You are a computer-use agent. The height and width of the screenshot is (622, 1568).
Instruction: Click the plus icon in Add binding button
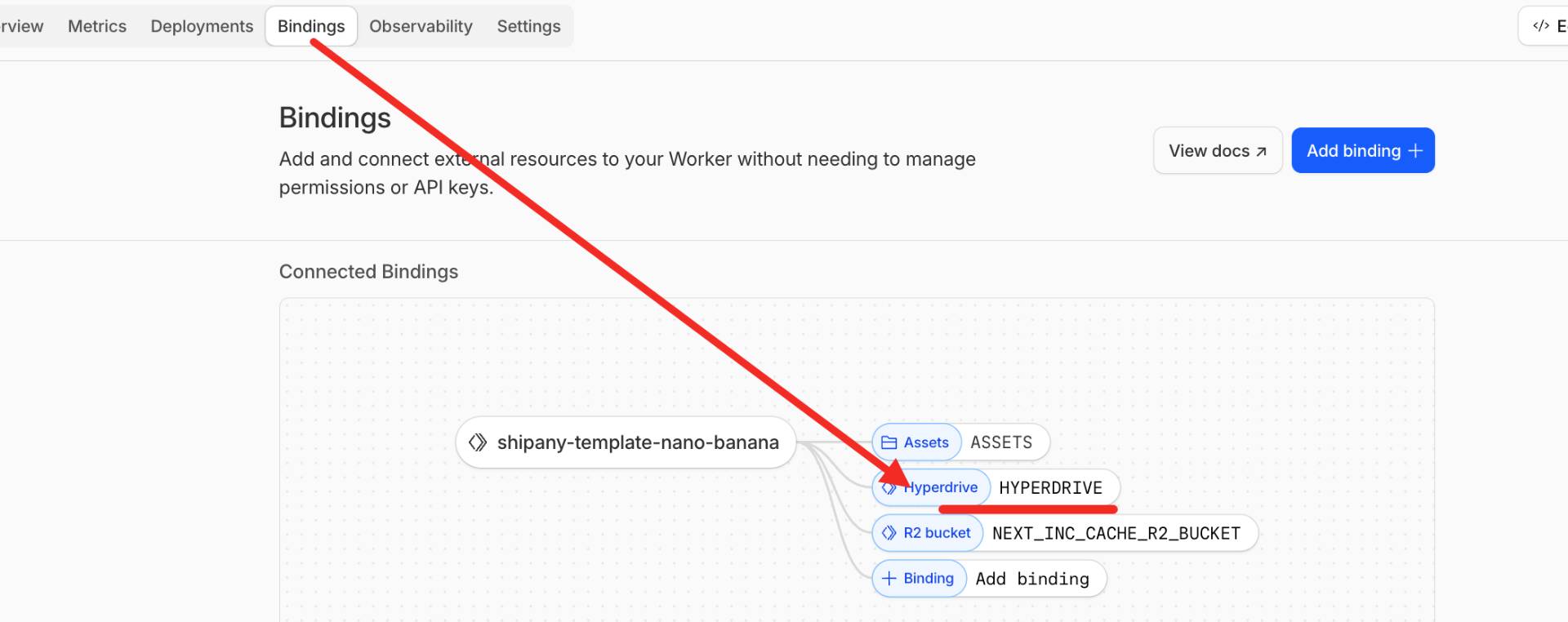pyautogui.click(x=1415, y=151)
